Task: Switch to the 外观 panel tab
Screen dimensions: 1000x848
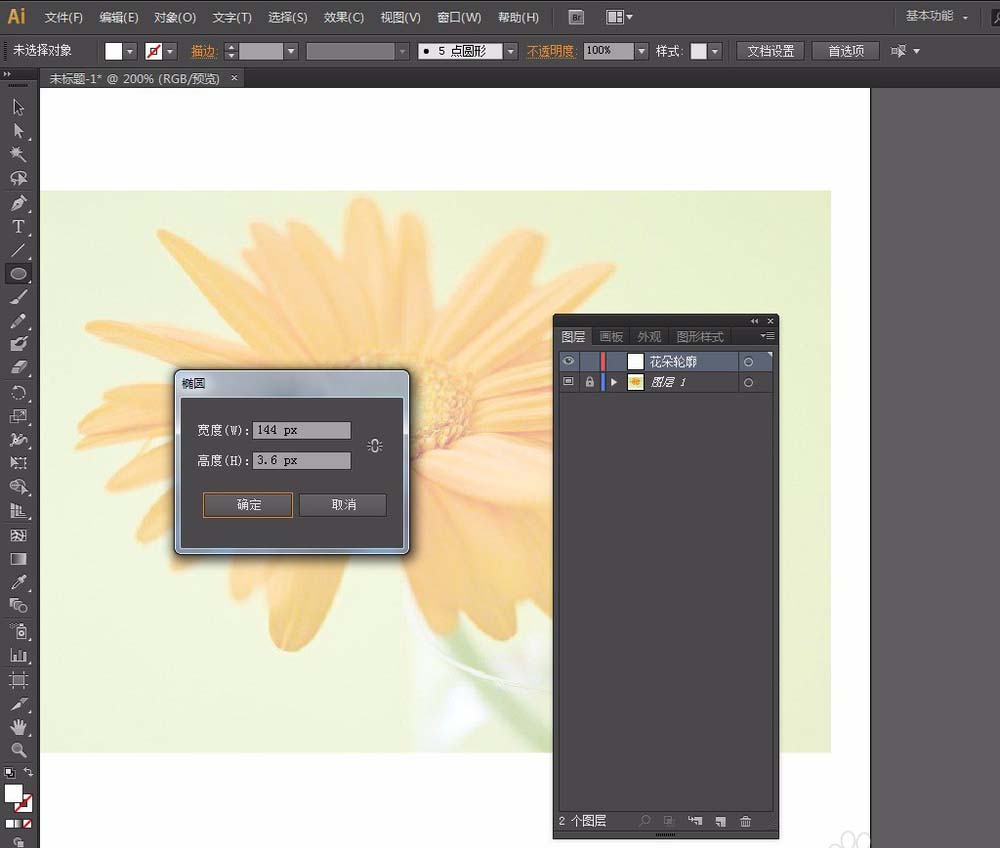Action: [x=649, y=337]
